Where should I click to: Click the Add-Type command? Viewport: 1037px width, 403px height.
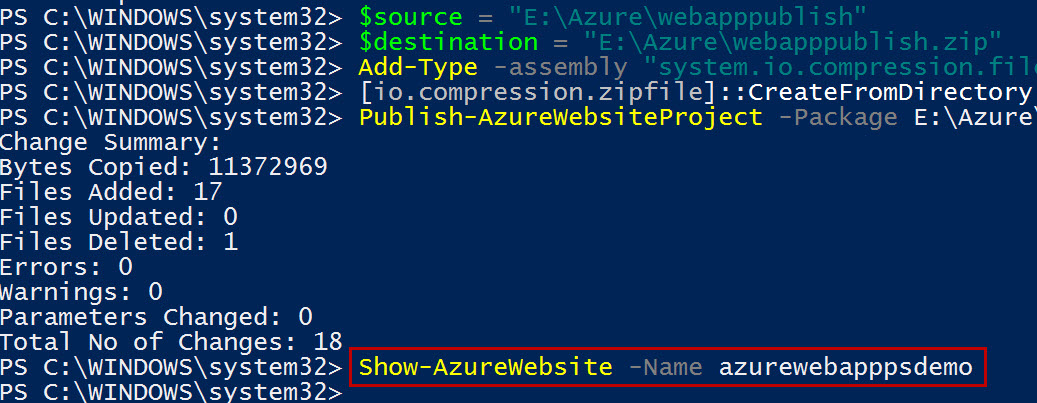point(418,67)
